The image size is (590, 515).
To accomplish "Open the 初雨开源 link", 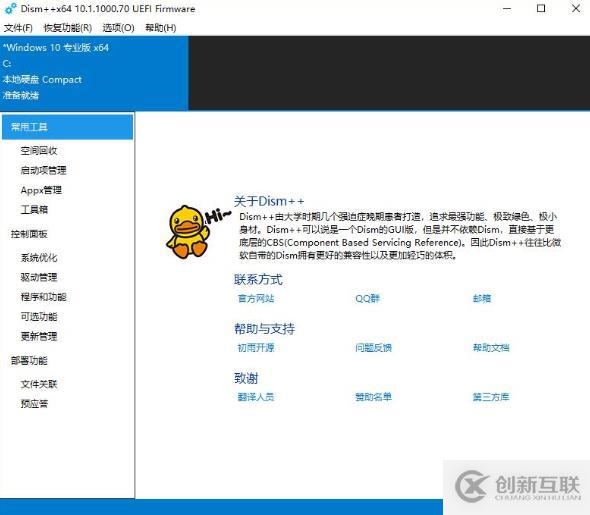I will tap(256, 348).
